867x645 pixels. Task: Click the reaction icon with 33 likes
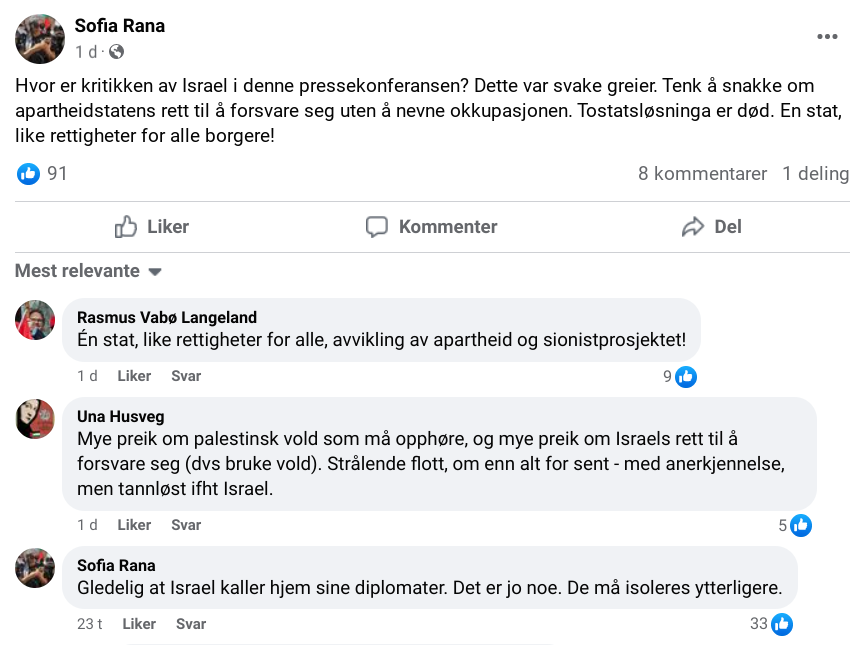click(x=782, y=624)
